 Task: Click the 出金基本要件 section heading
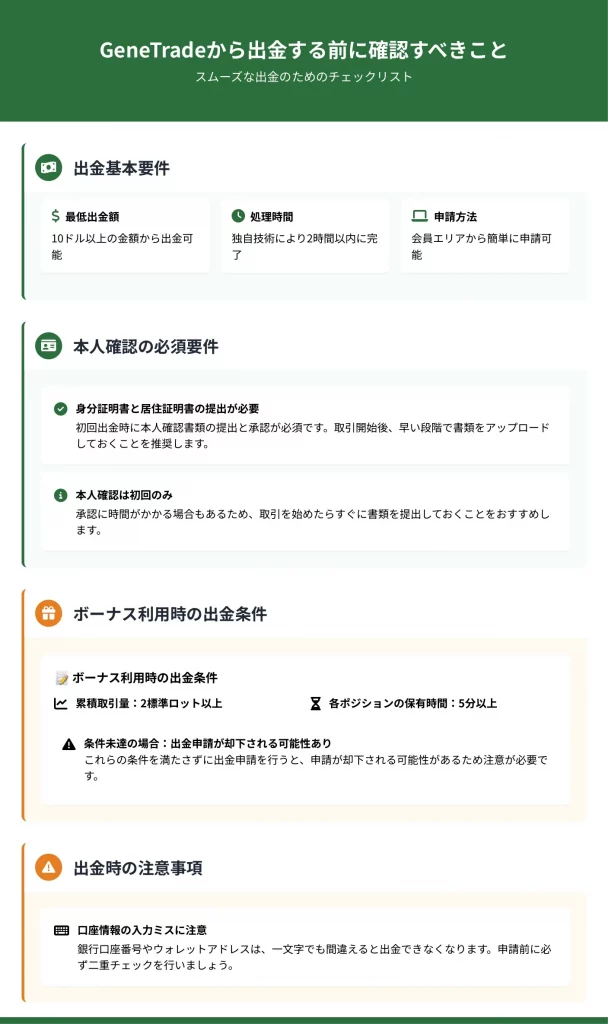121,168
